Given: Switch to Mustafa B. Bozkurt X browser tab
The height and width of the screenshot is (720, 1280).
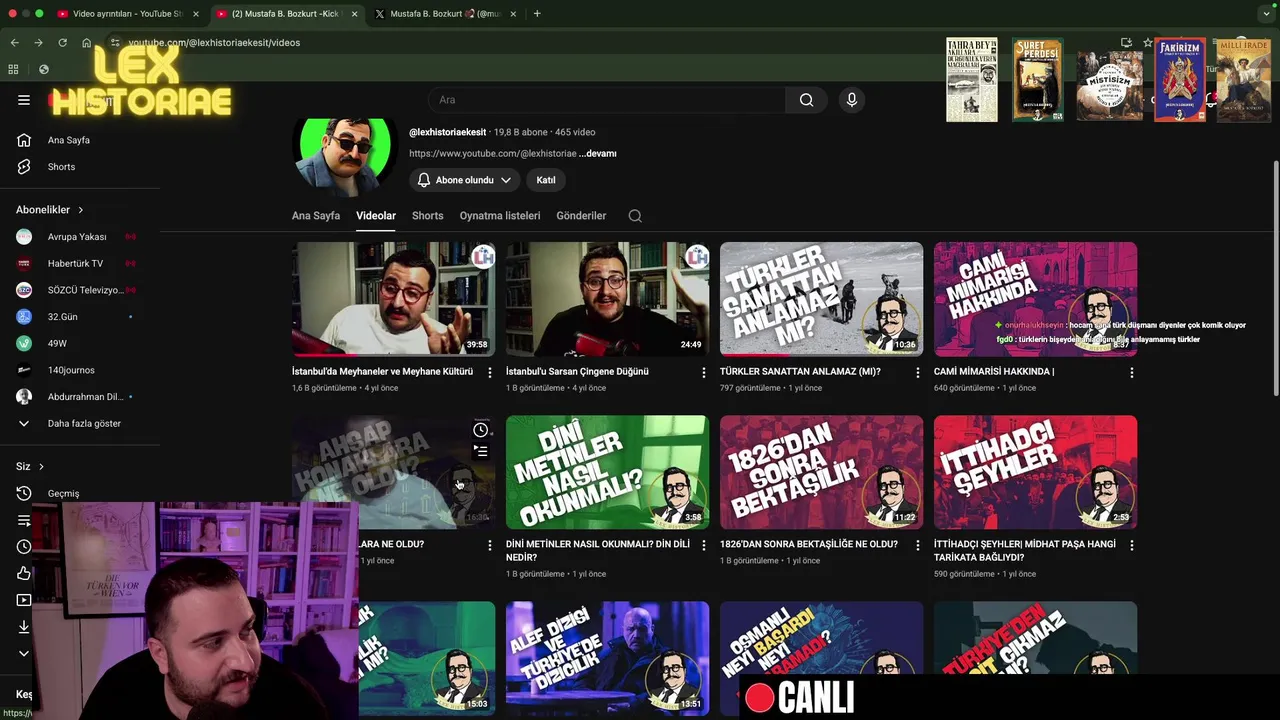Looking at the screenshot, I should [x=446, y=14].
